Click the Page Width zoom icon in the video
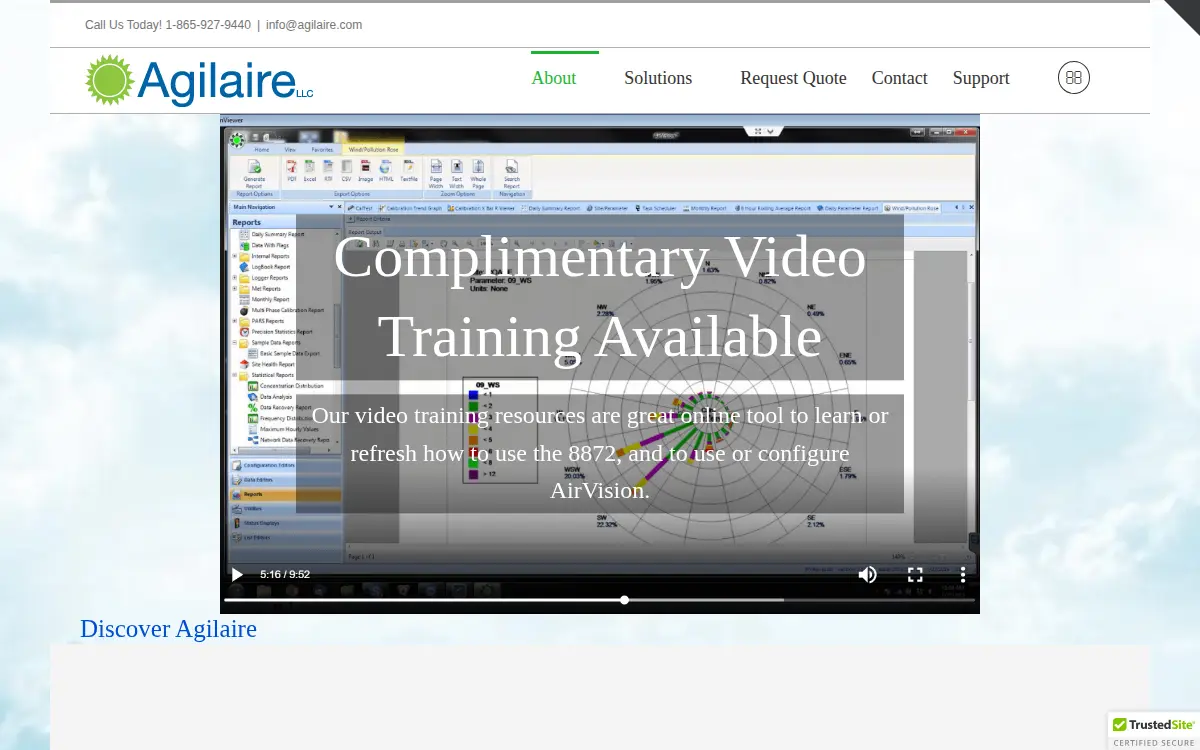The image size is (1200, 750). click(x=436, y=173)
